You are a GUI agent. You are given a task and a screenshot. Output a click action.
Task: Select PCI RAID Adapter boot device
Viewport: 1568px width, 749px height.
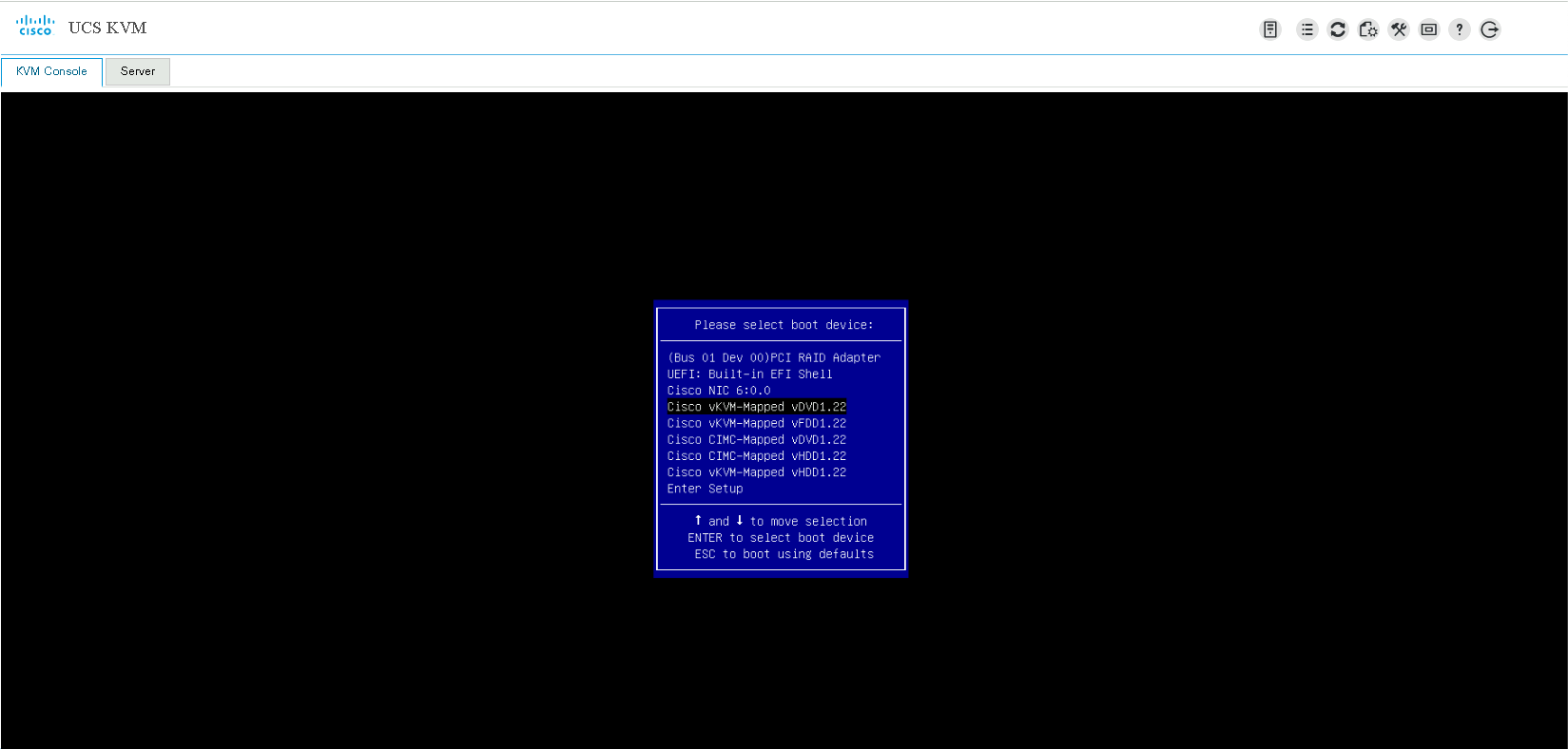point(773,357)
